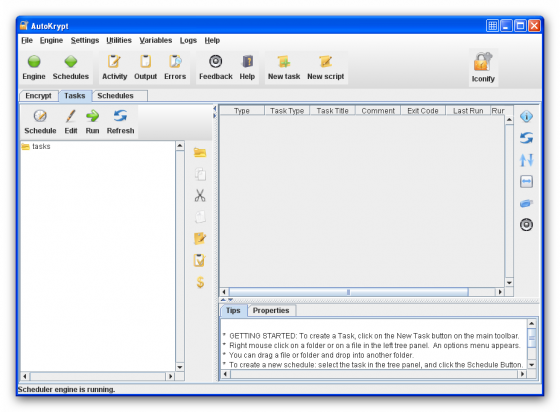Click Tips panel scroll down arrow

(531, 365)
